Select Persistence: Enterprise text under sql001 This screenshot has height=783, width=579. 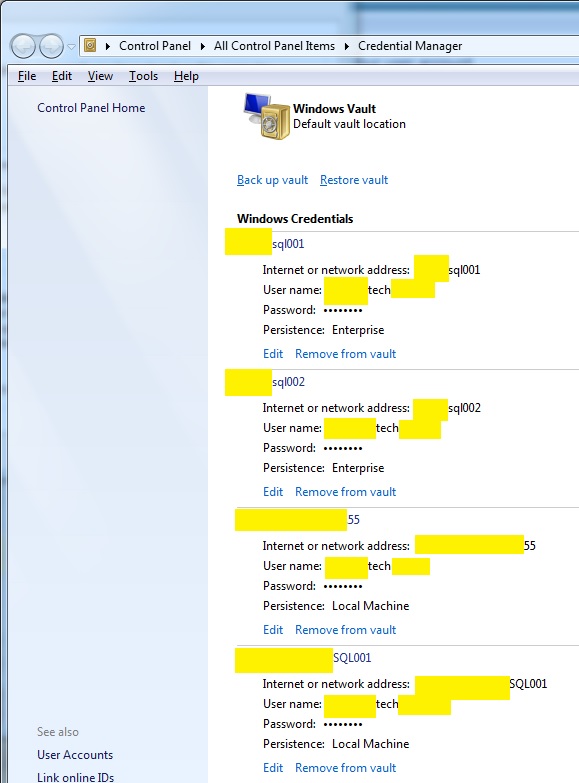coord(323,330)
